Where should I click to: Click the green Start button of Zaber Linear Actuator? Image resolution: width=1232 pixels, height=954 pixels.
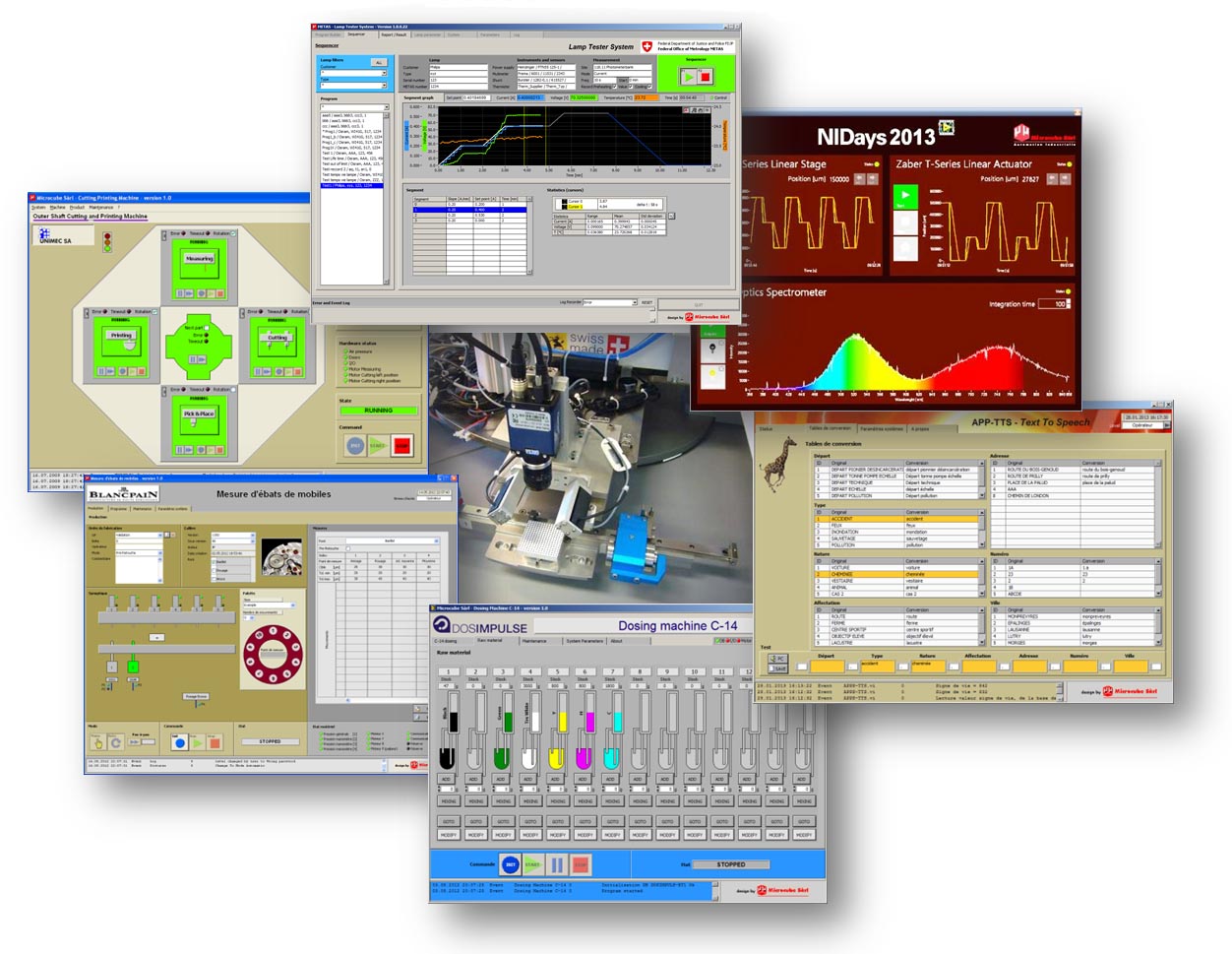[905, 198]
